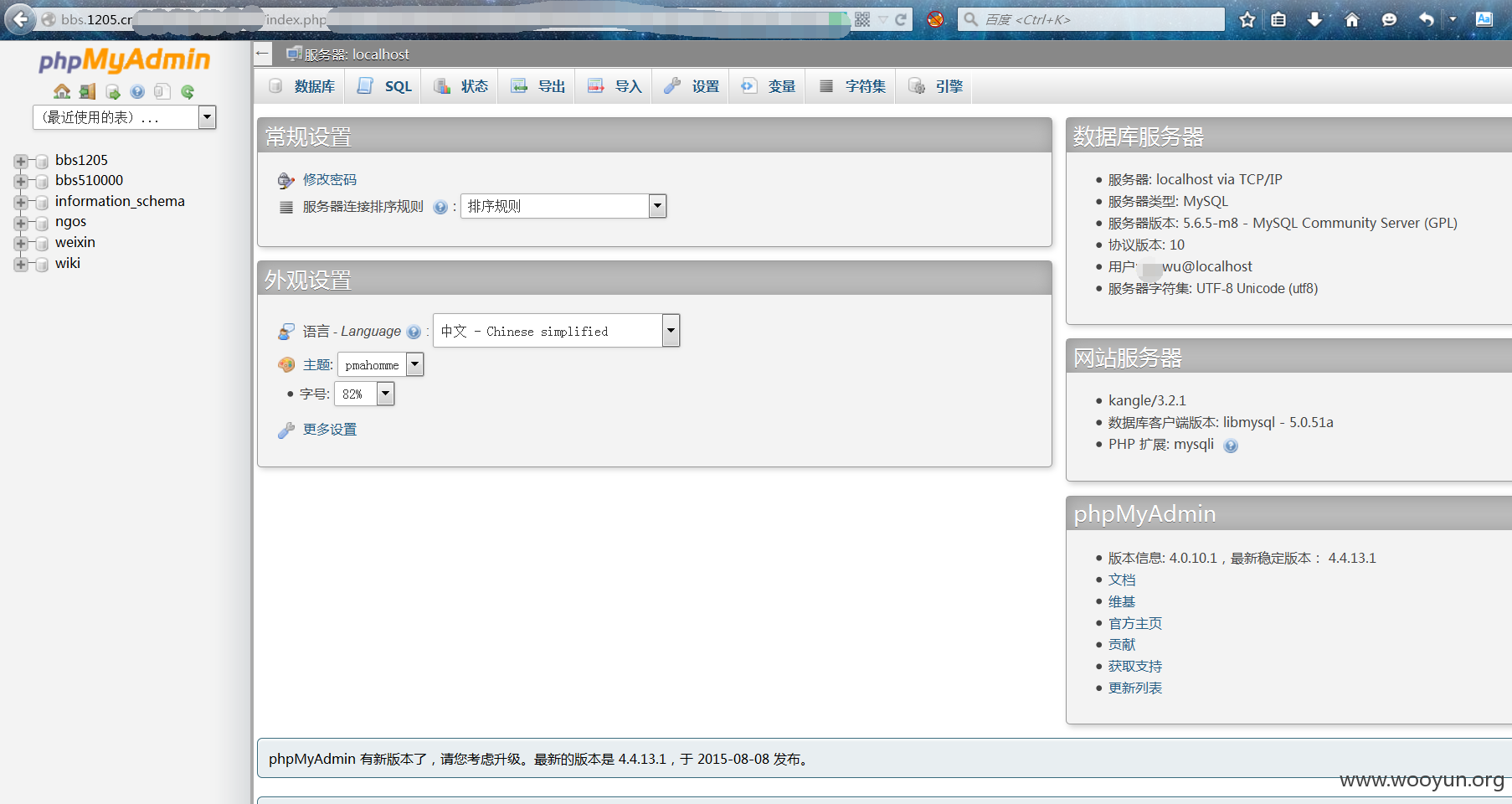Click the bbs1205 database cylinder icon
The height and width of the screenshot is (804, 1512).
point(41,161)
